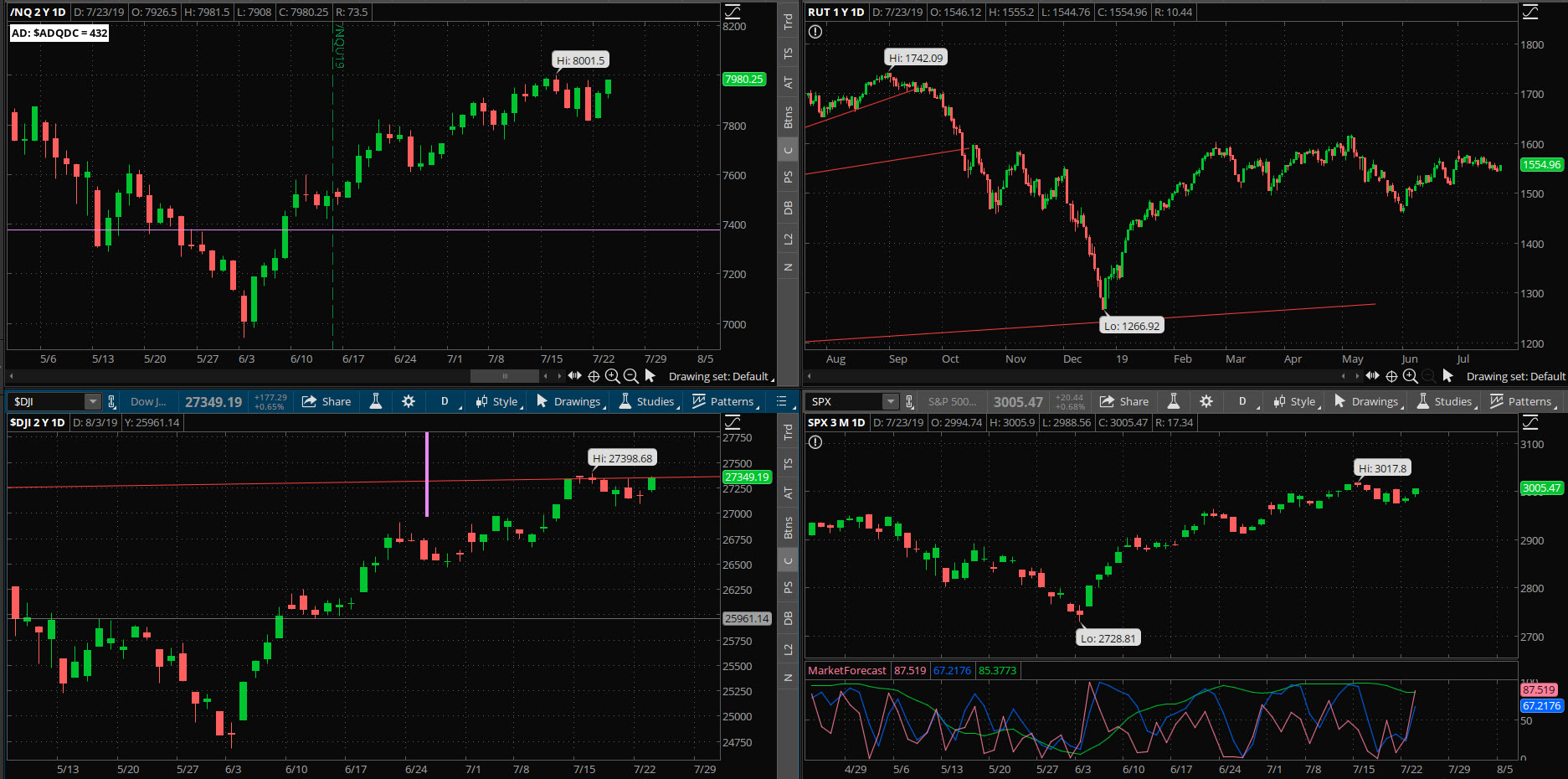Viewport: 1568px width, 779px height.
Task: Open the Patterns menu in $DJI toolbar
Action: tap(726, 401)
